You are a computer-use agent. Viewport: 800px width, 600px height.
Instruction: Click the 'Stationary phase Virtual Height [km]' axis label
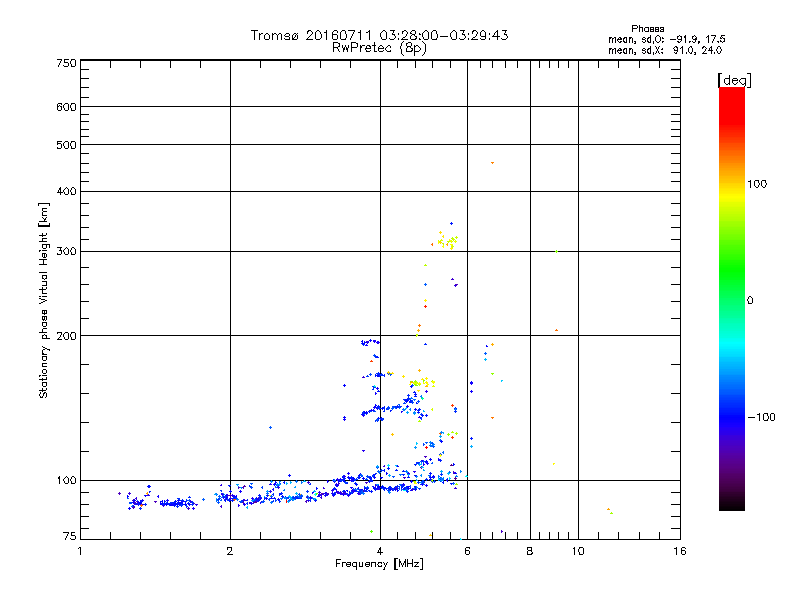44,301
